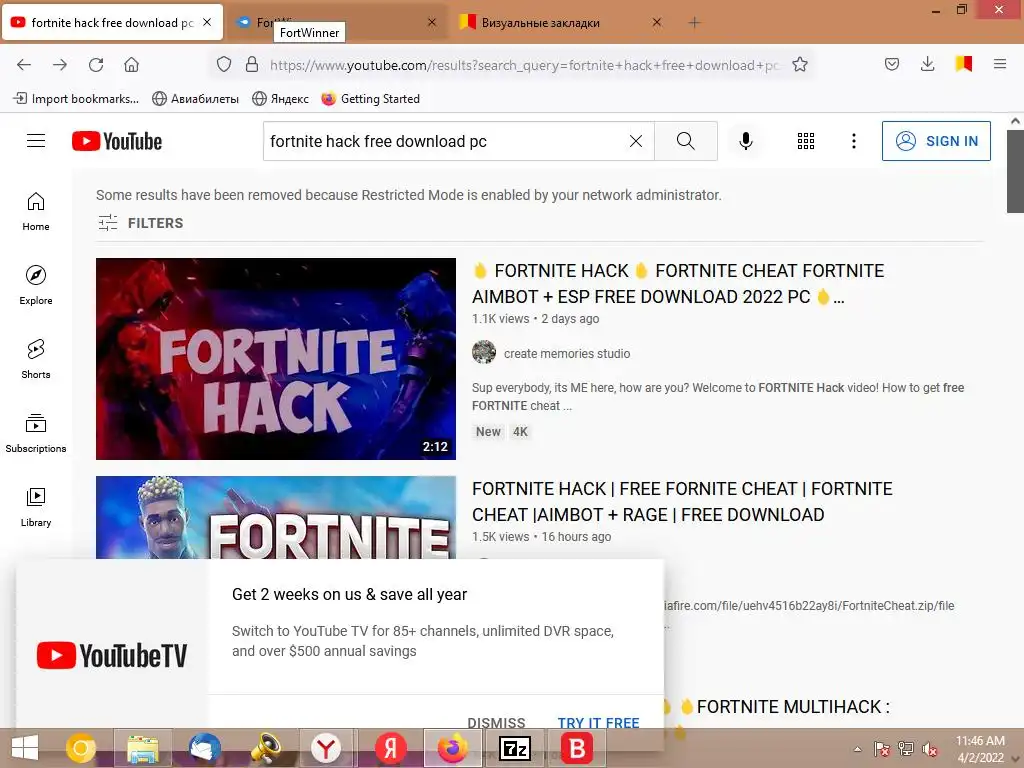
Task: Open Yandex Browser red Y taskbar icon
Action: pos(325,748)
